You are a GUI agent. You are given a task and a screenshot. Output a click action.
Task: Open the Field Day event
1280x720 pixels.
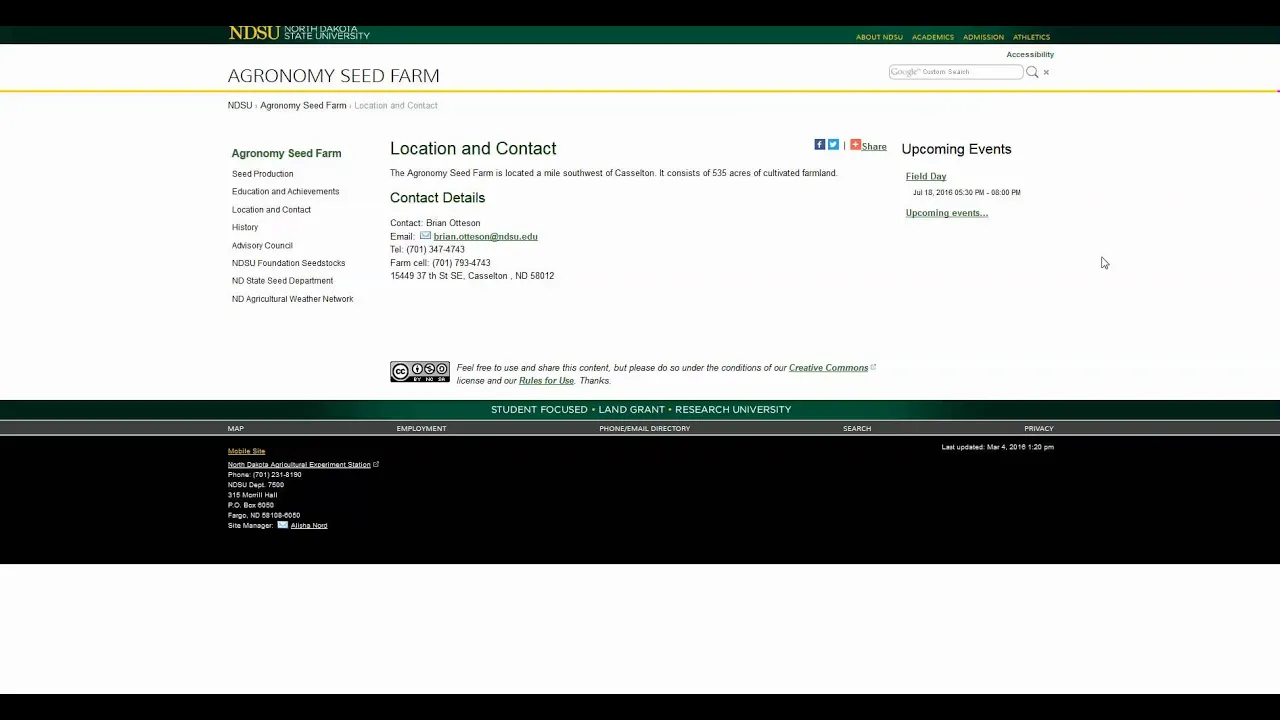(926, 177)
